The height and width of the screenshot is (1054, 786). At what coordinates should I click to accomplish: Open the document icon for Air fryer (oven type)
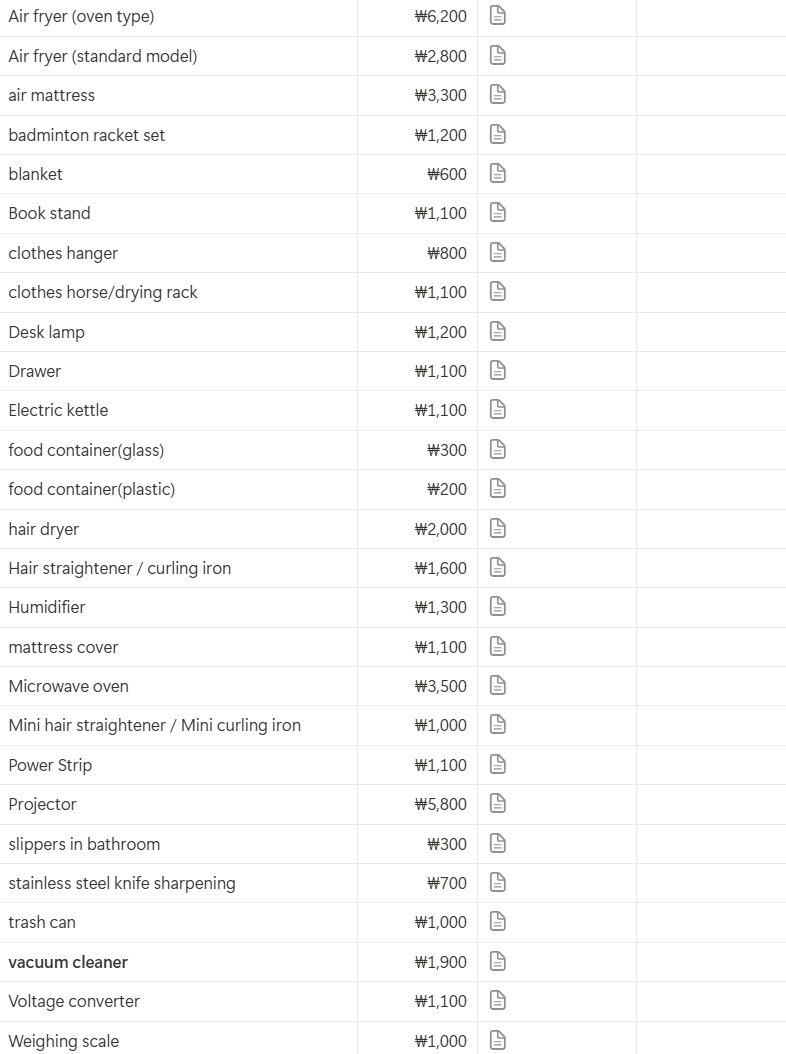(498, 15)
